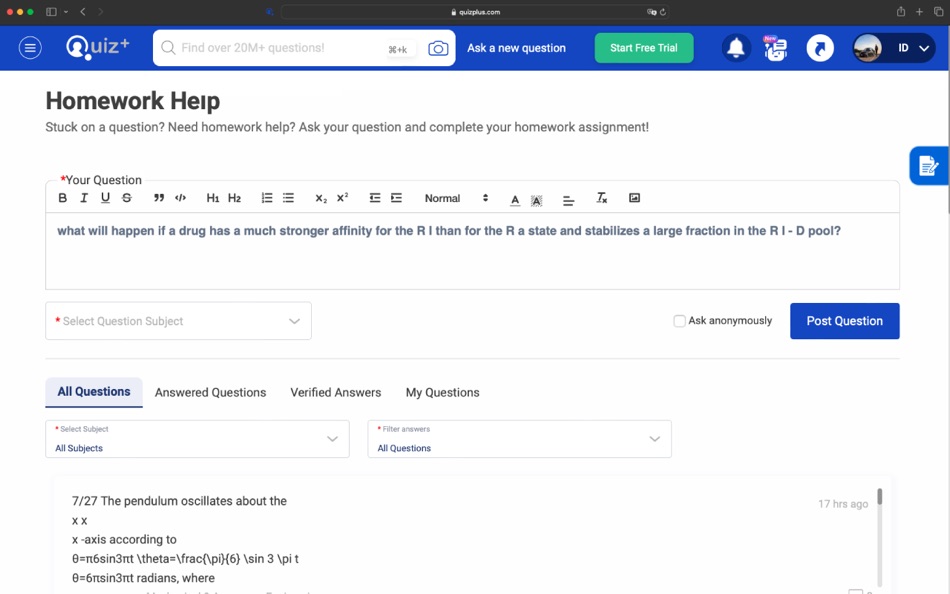
Task: Insert a code block
Action: tap(181, 198)
